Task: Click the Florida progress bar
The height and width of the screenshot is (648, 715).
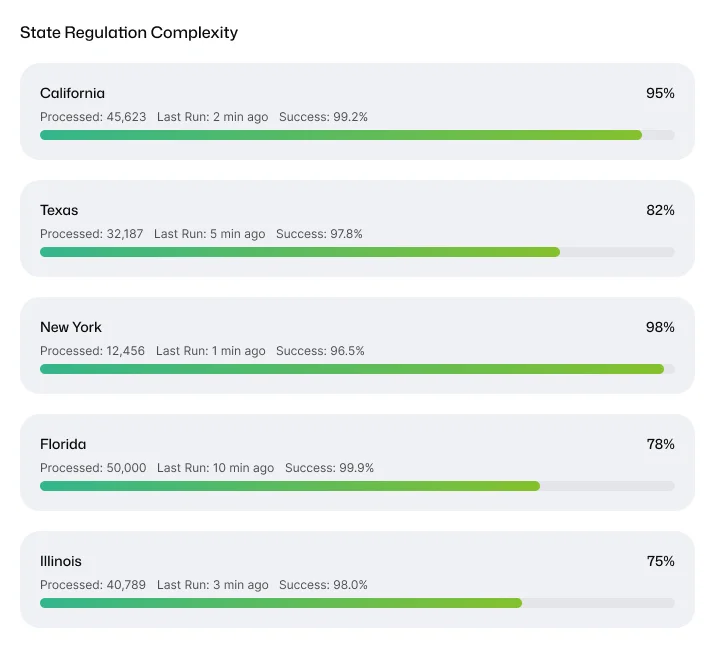Action: [357, 486]
